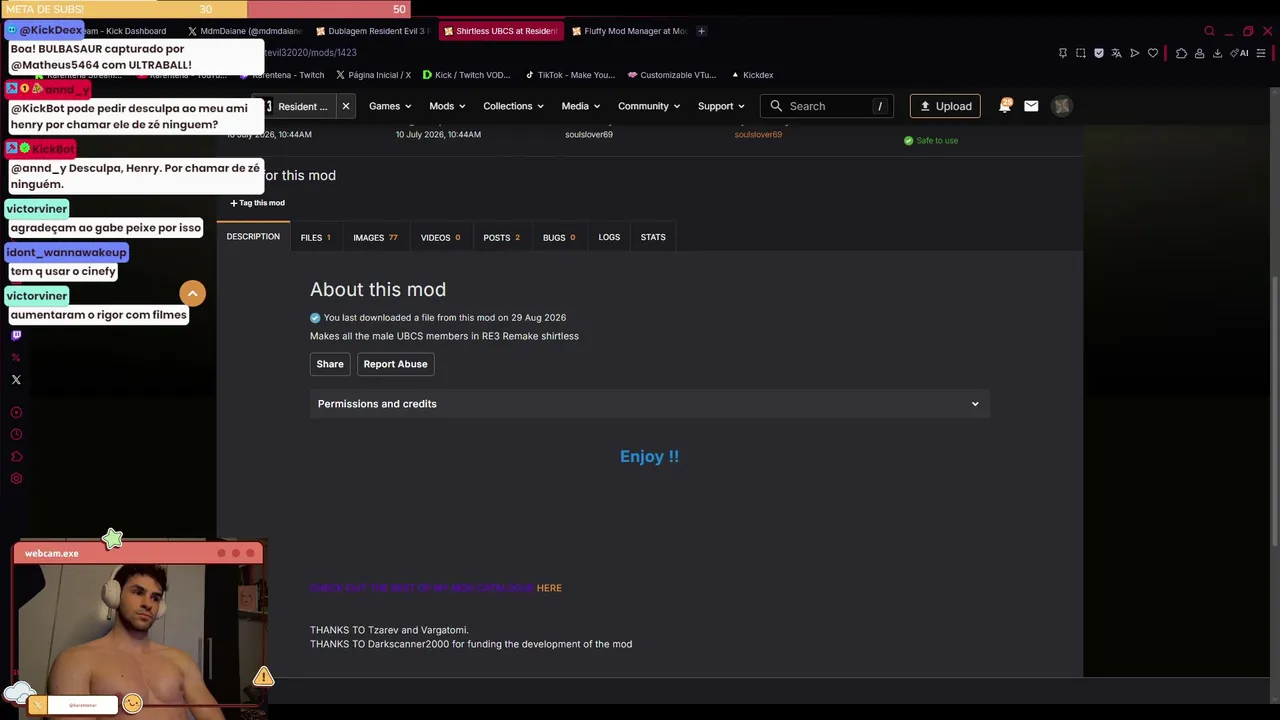This screenshot has width=1280, height=720.
Task: Focus the Nexus Mods search field
Action: 827,106
